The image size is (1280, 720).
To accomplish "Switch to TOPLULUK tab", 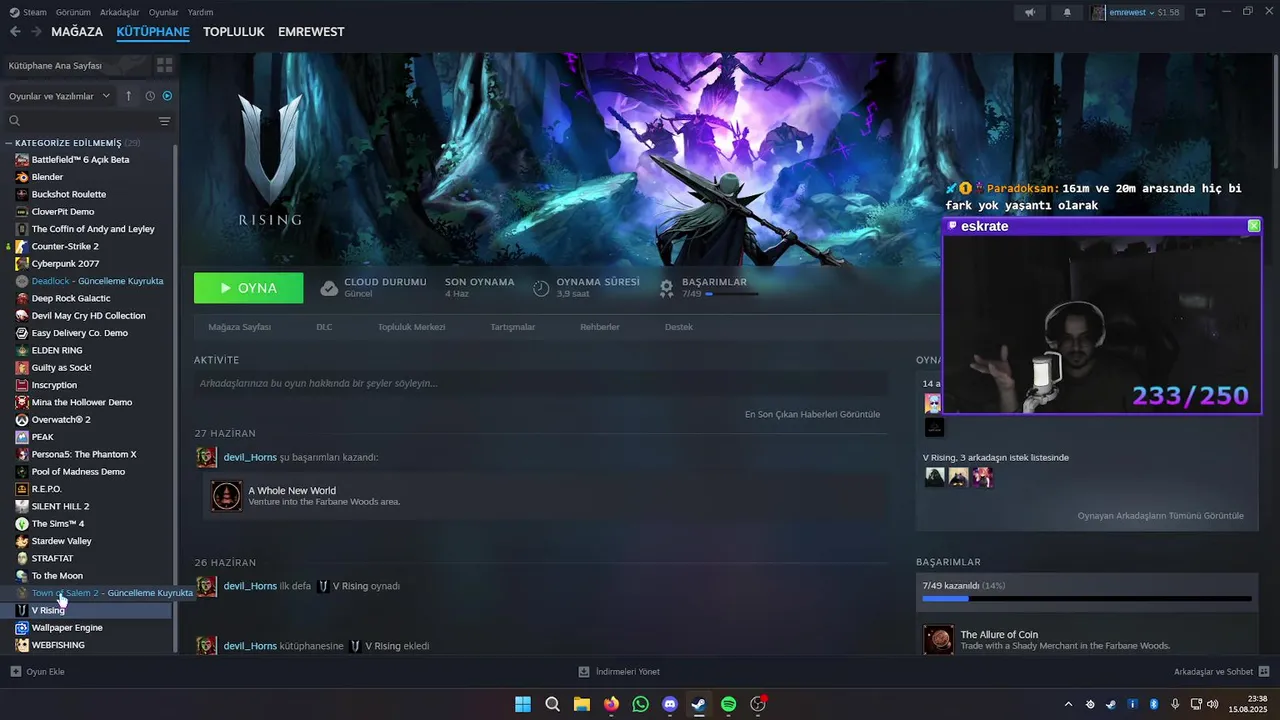I will click(x=233, y=32).
